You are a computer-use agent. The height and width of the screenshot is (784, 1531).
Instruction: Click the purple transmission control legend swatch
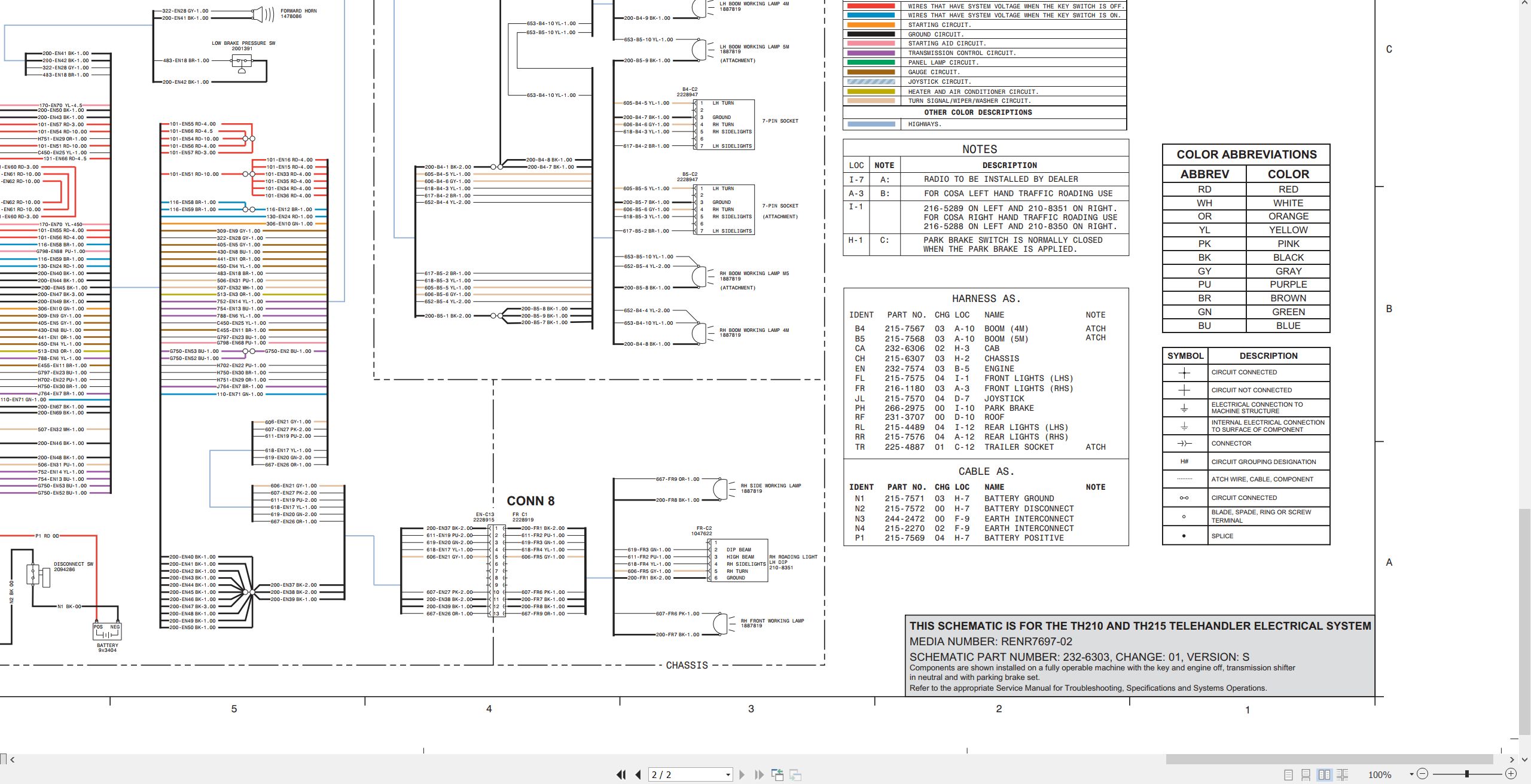pyautogui.click(x=871, y=53)
